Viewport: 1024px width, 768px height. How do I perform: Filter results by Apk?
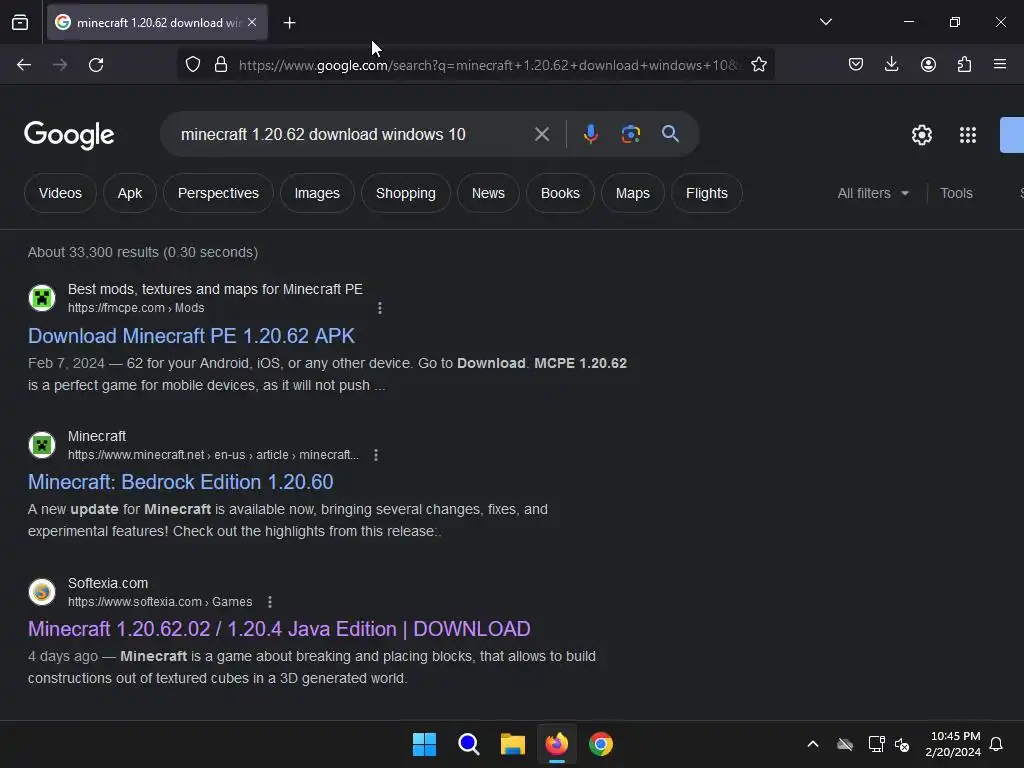pos(130,193)
